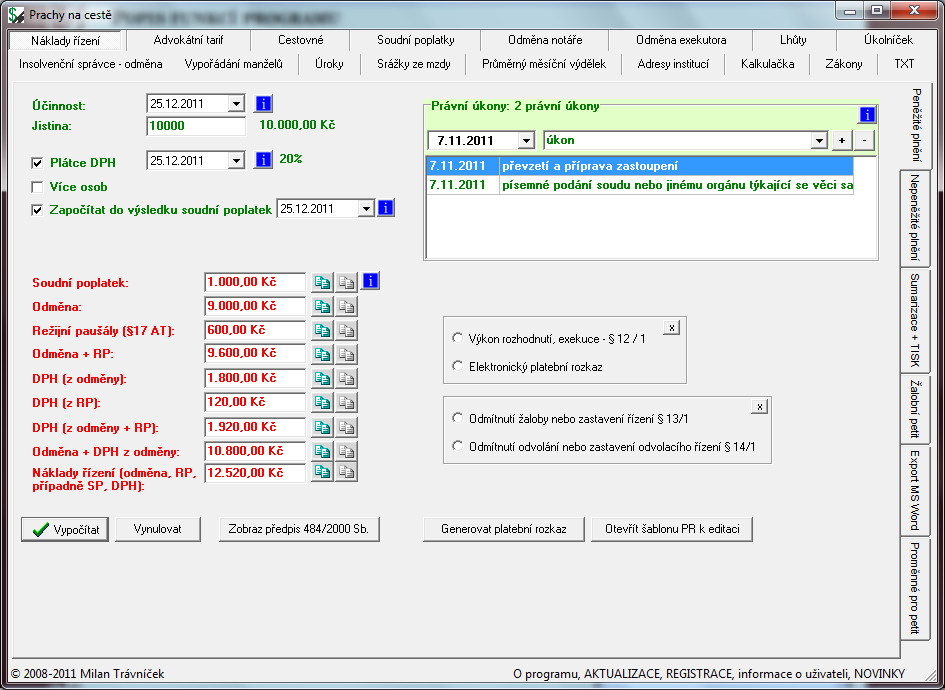Expand the soudní poplatek date dropdown
This screenshot has width=945, height=690.
tap(366, 209)
